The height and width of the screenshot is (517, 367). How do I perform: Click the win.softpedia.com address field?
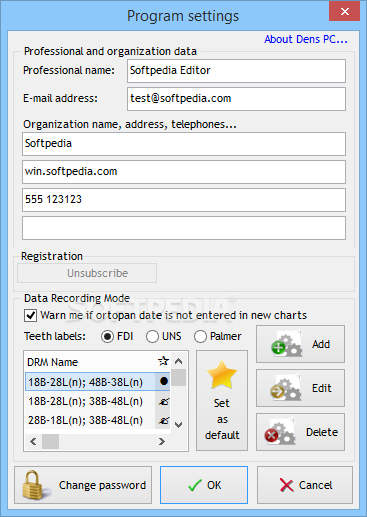[x=184, y=172]
